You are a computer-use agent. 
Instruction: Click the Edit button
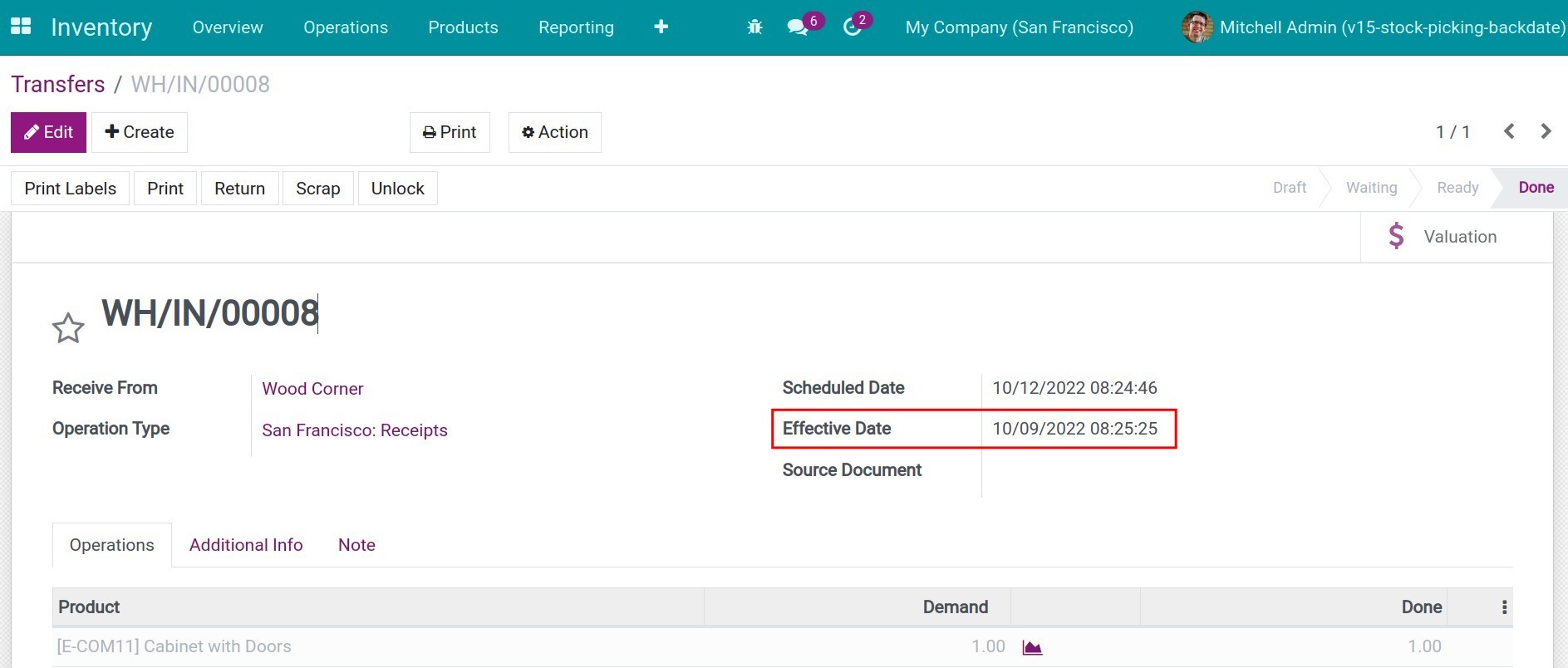[x=48, y=132]
